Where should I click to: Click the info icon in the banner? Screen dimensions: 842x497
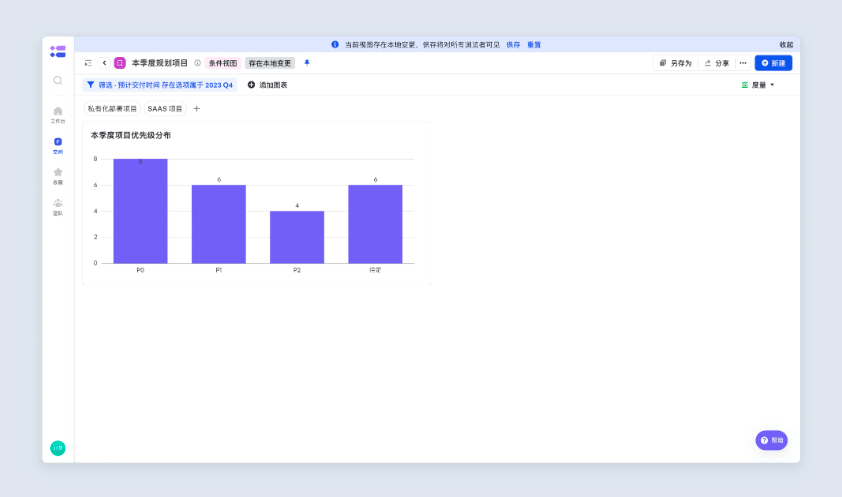tap(335, 45)
